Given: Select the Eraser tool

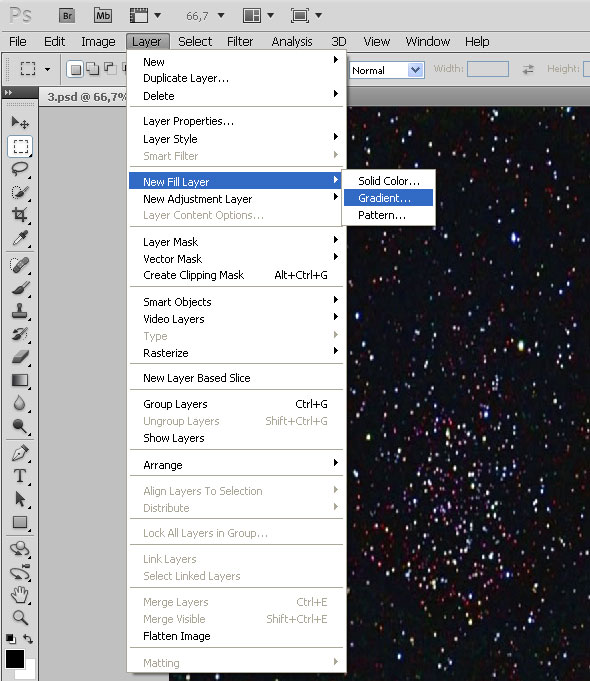Looking at the screenshot, I should click(x=20, y=357).
